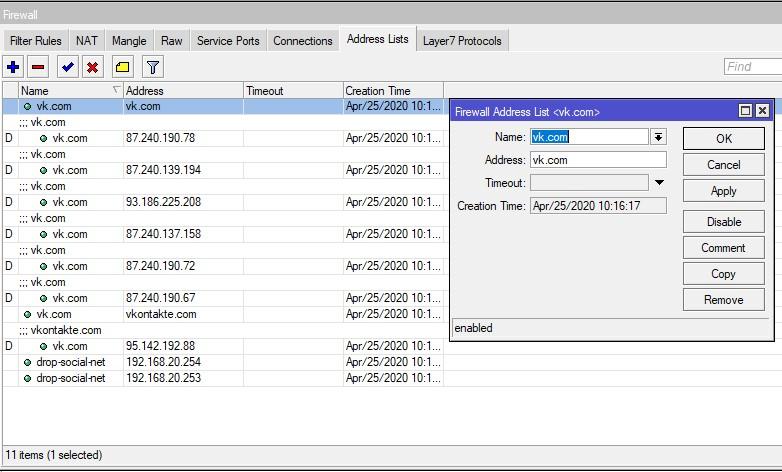Apply changes in the address list dialog
The image size is (782, 472).
point(724,191)
